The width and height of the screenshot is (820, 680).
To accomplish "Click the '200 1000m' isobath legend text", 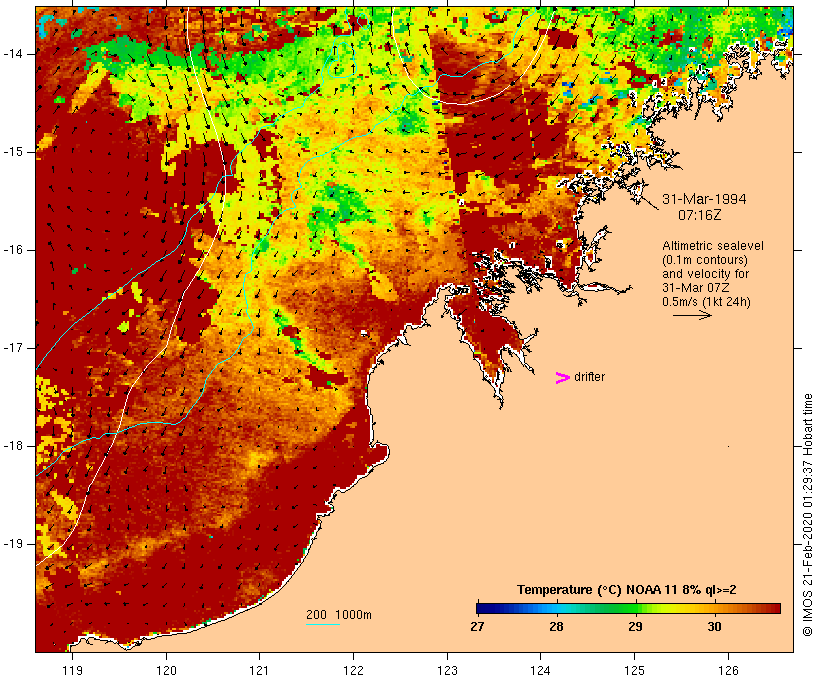I will click(339, 615).
